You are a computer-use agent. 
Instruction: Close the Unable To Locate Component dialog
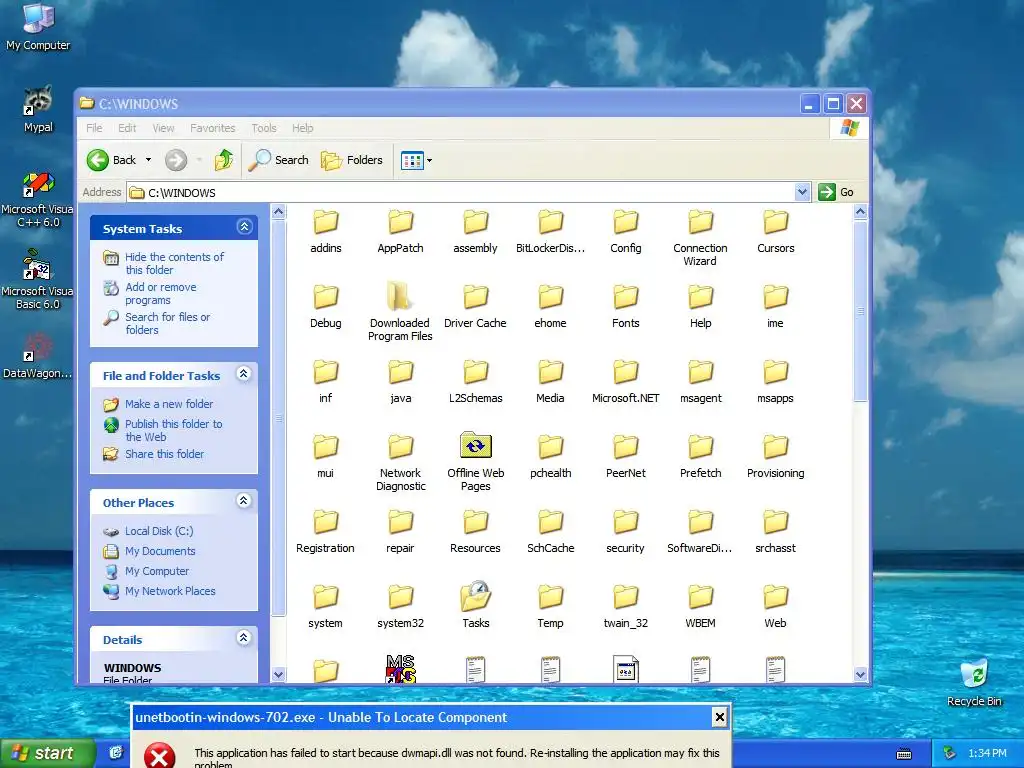719,717
